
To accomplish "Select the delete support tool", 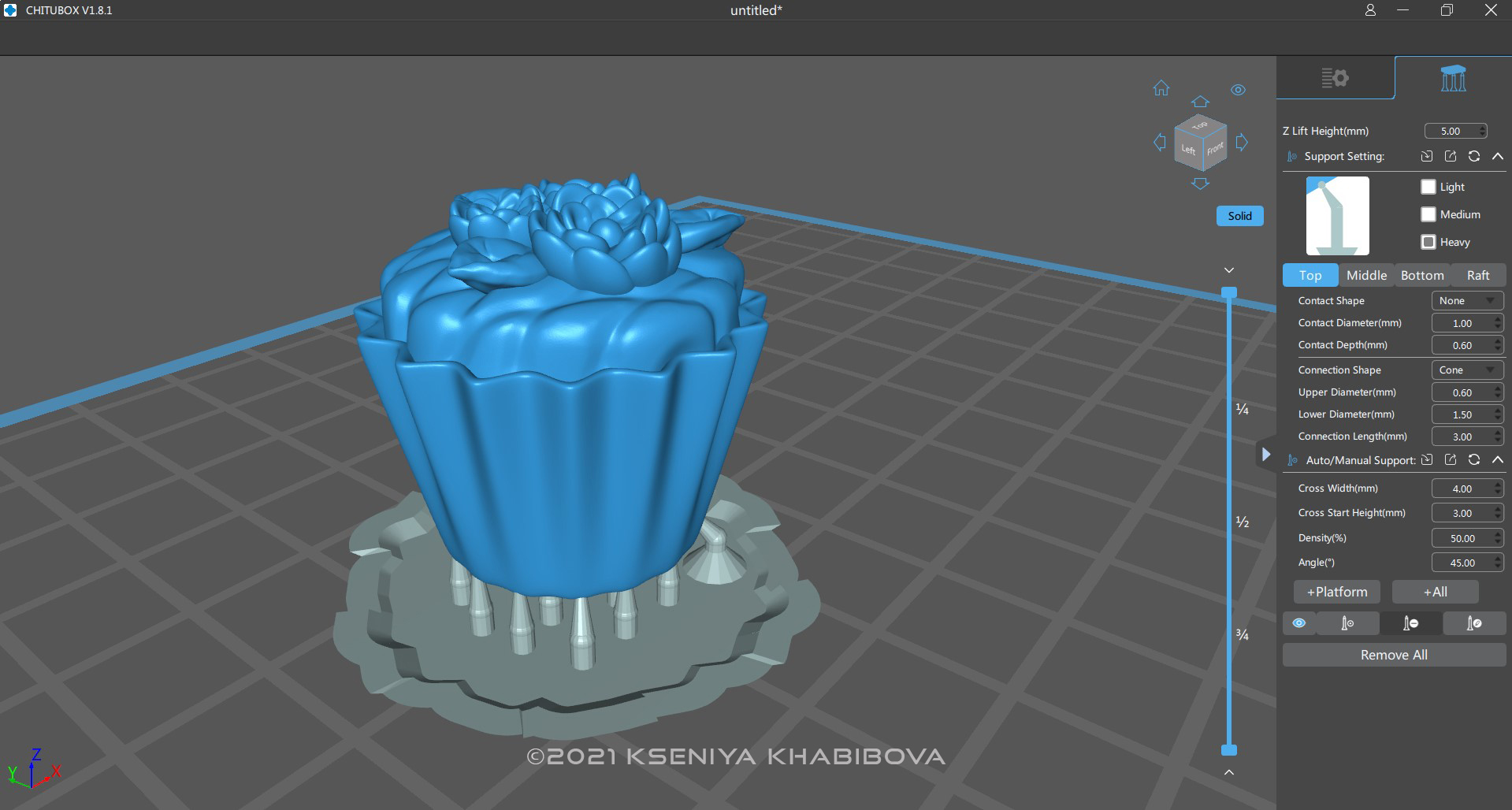I will [1411, 623].
